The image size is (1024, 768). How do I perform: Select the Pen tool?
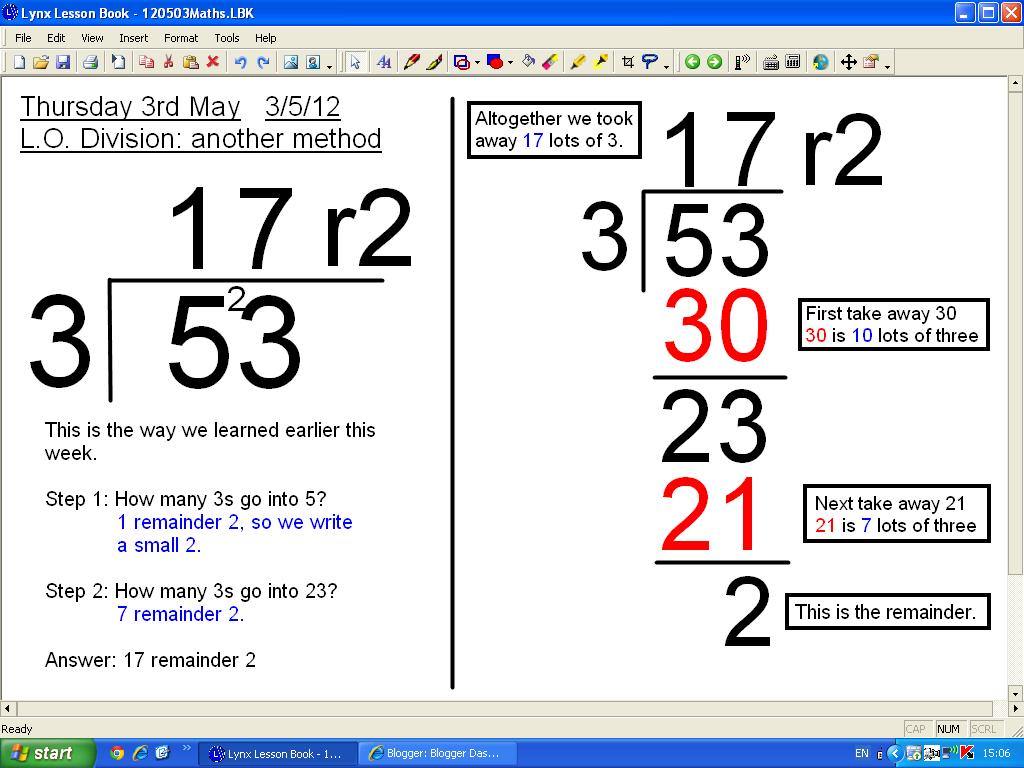tap(412, 62)
